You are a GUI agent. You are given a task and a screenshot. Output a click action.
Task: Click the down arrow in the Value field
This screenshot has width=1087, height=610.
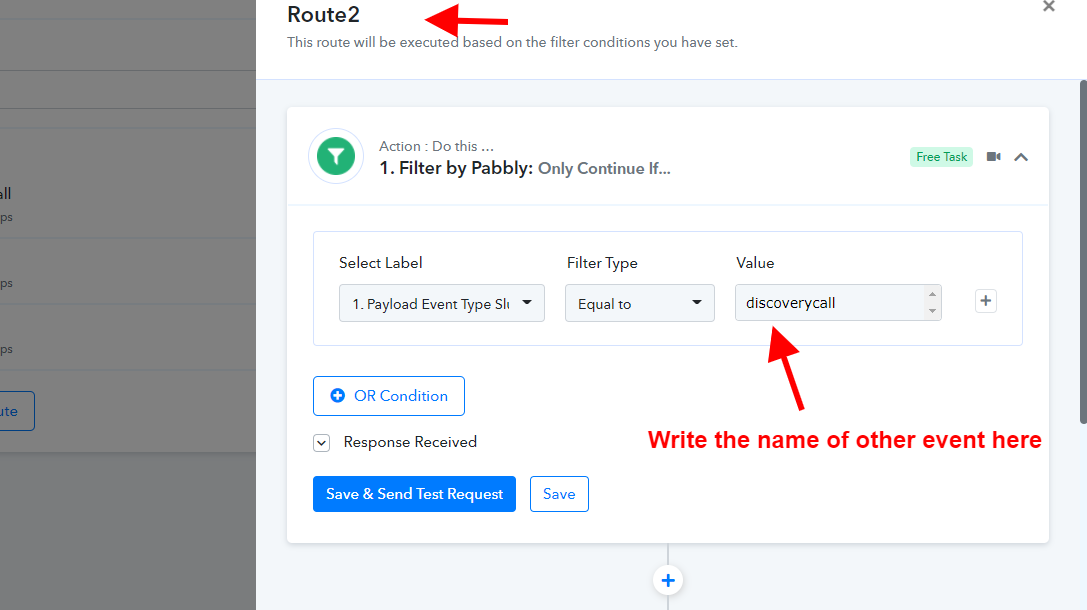pos(932,311)
